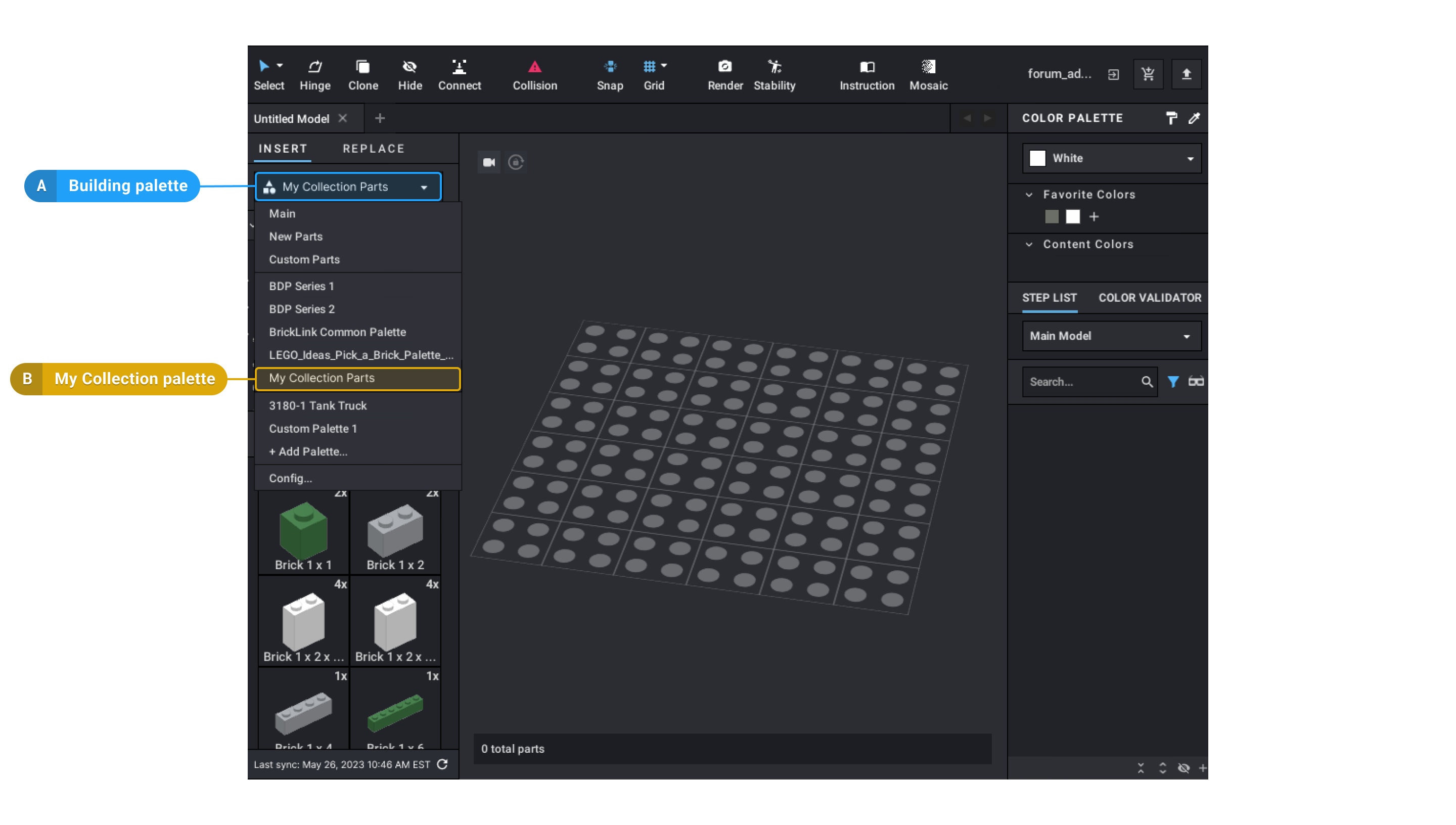Click + Add Palette... option
This screenshot has width=1456, height=825.
pos(307,451)
